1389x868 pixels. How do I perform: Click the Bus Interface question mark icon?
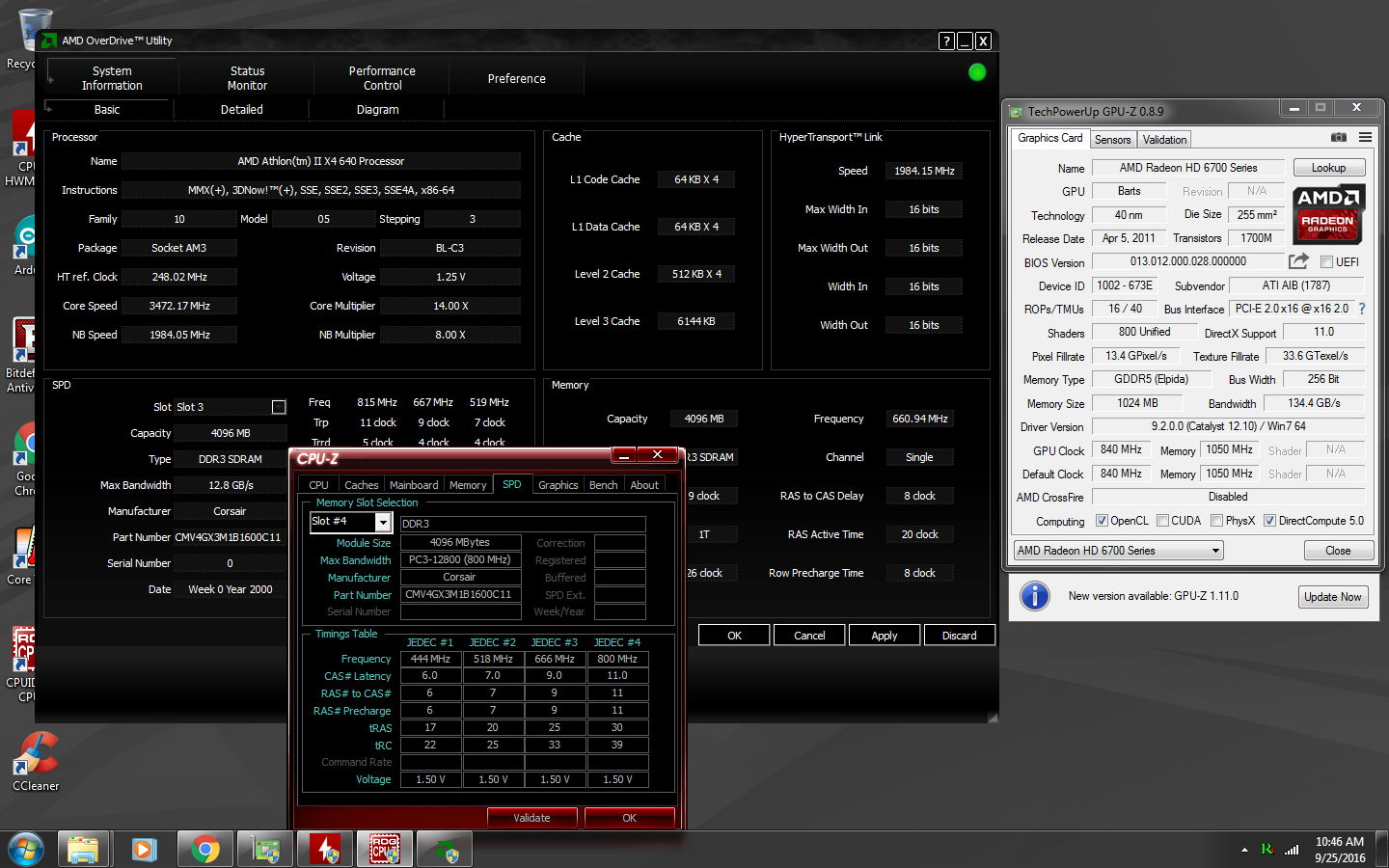coord(1362,309)
